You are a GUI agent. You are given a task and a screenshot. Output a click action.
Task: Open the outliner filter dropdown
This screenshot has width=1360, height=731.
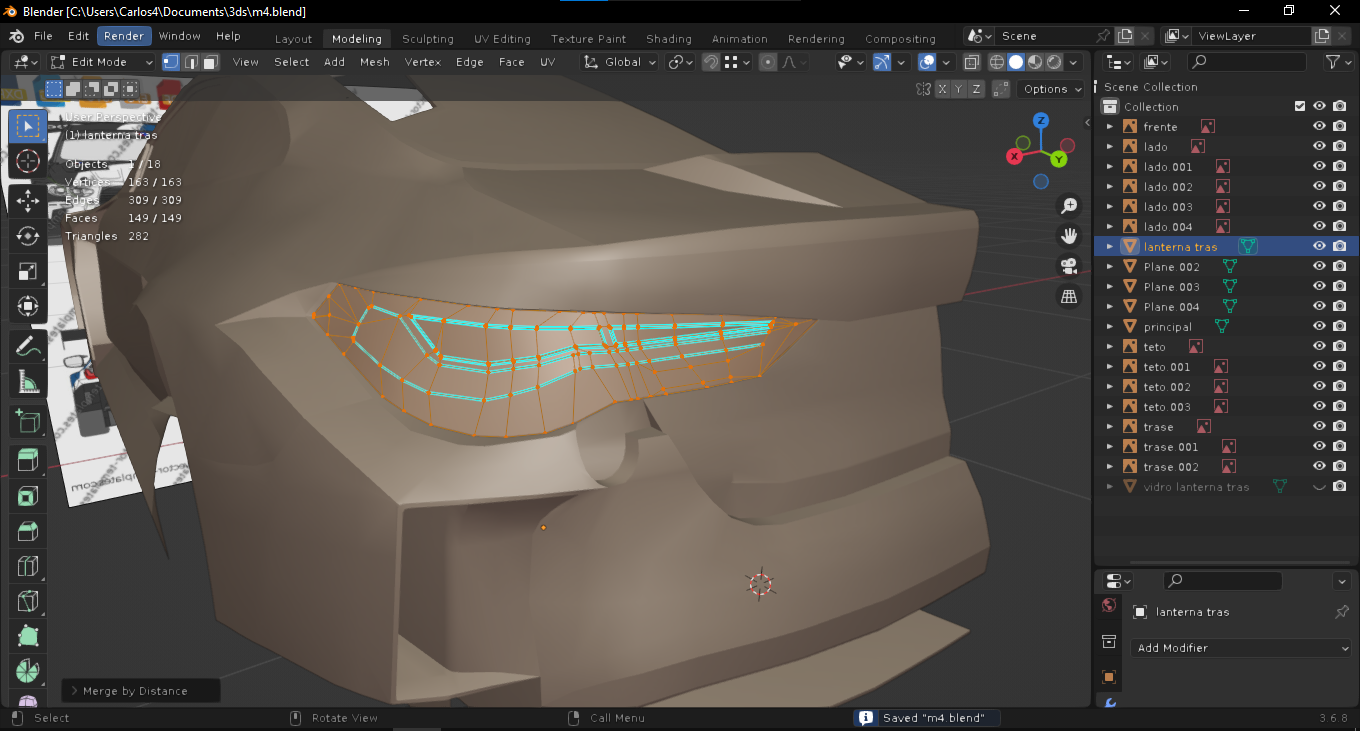tap(1337, 62)
